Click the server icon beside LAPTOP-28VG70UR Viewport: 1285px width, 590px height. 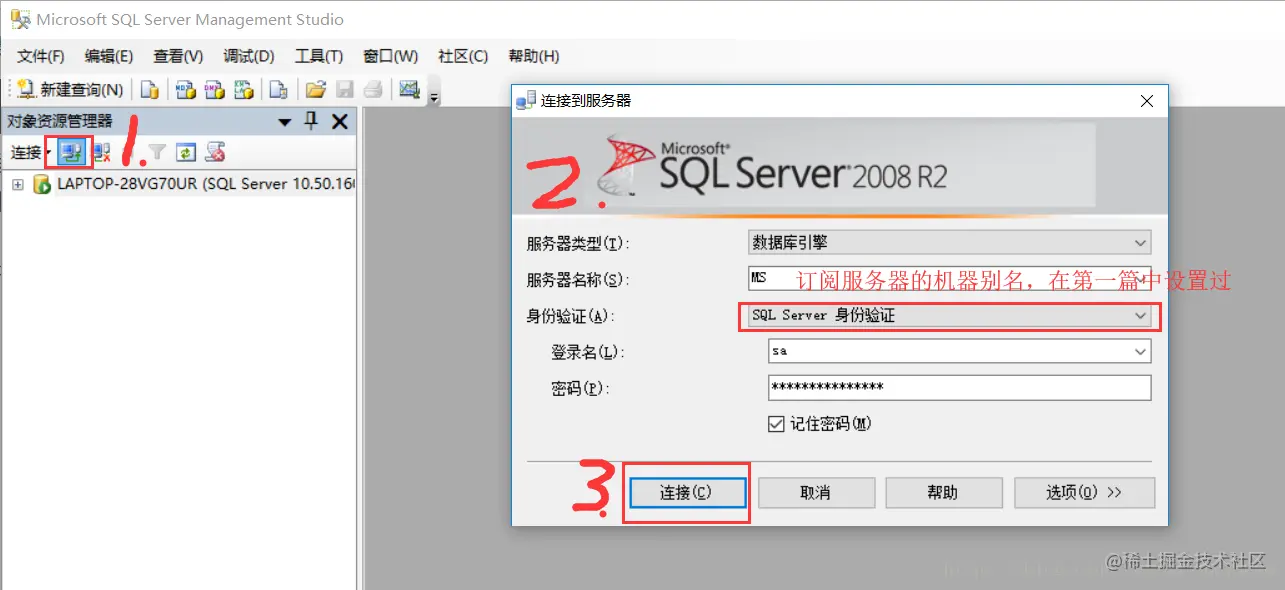pos(42,184)
